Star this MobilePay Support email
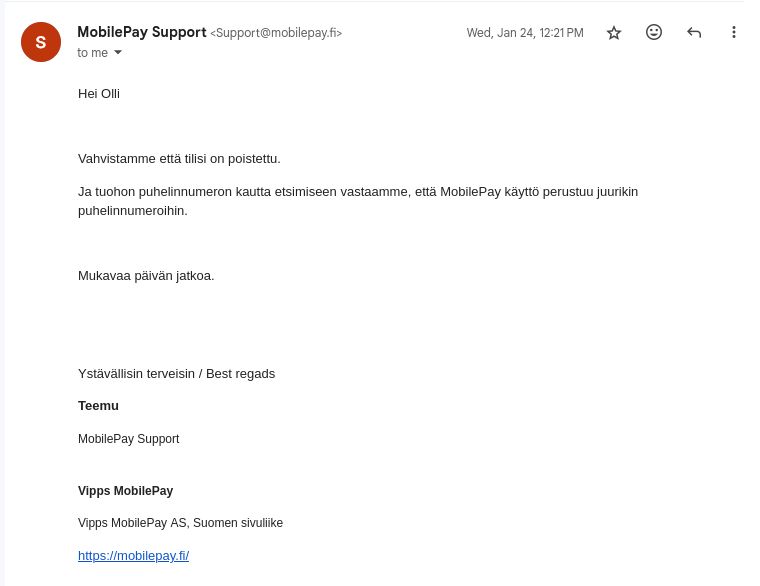This screenshot has width=760, height=586. [614, 32]
